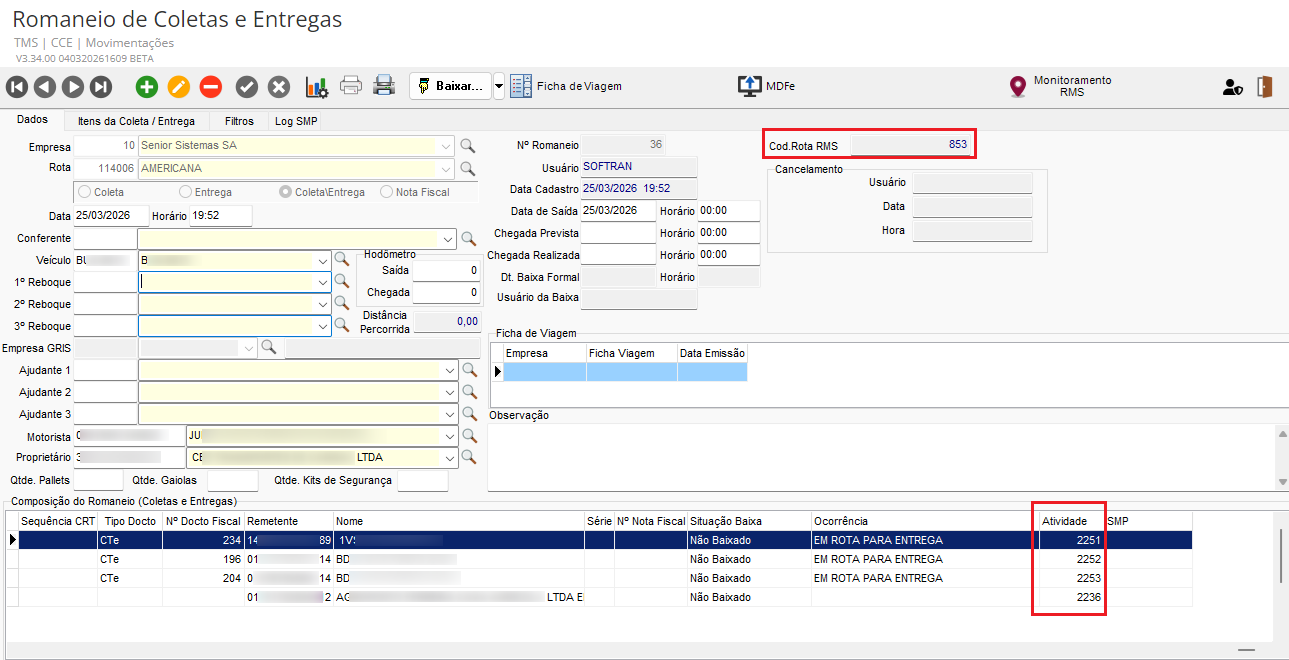The height and width of the screenshot is (660, 1289).
Task: Select the Nota Fiscal radio button
Action: (x=387, y=192)
